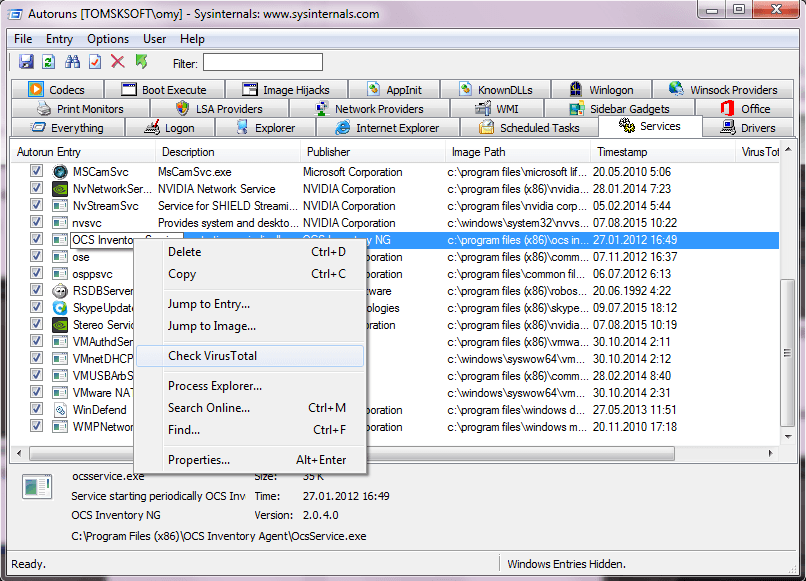
Task: Open the Sidebar Gadgets tab
Action: pos(619,108)
